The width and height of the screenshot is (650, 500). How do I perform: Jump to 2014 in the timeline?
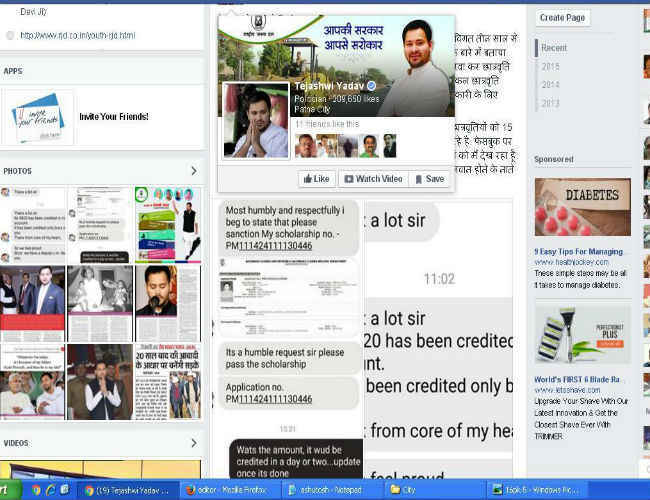(551, 85)
